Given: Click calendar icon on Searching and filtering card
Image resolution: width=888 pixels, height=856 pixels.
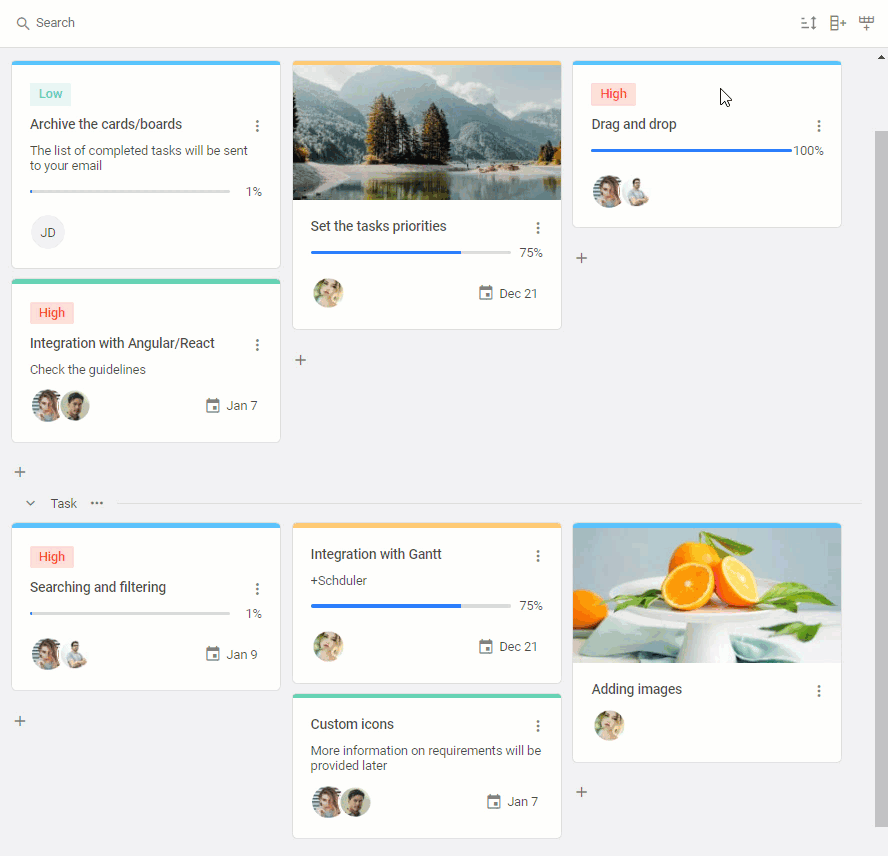Looking at the screenshot, I should [212, 654].
